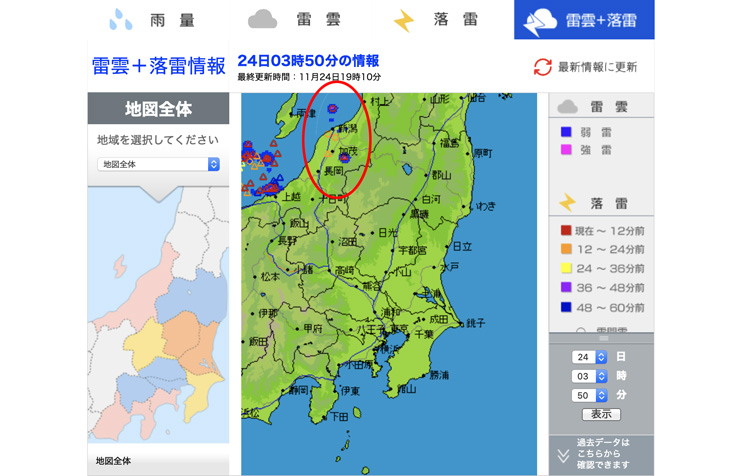Viewport: 740px width, 476px height.
Task: Click the red refresh arrows icon
Action: [x=542, y=67]
